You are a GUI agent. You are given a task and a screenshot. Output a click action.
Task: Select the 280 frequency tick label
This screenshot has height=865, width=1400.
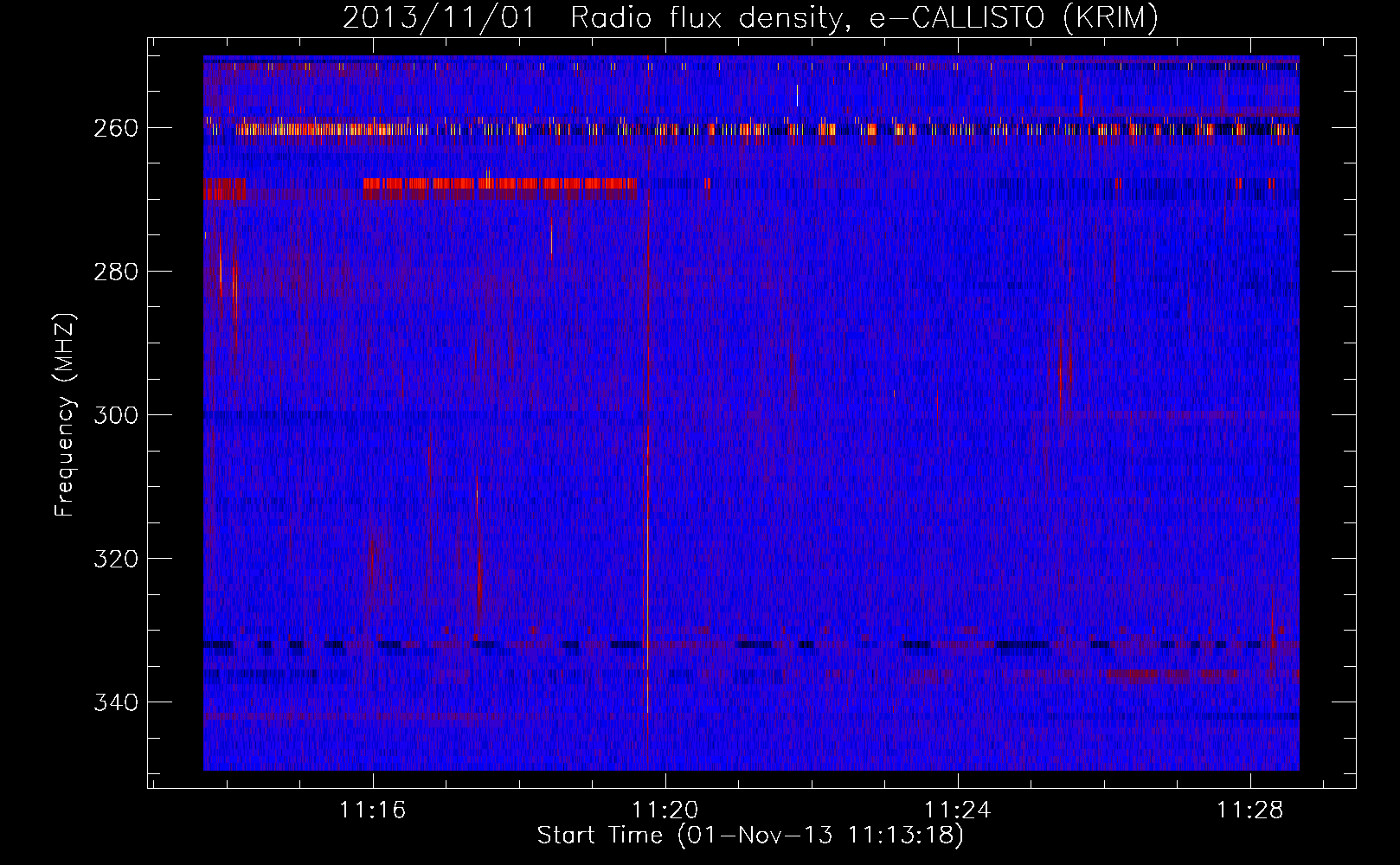coord(116,272)
